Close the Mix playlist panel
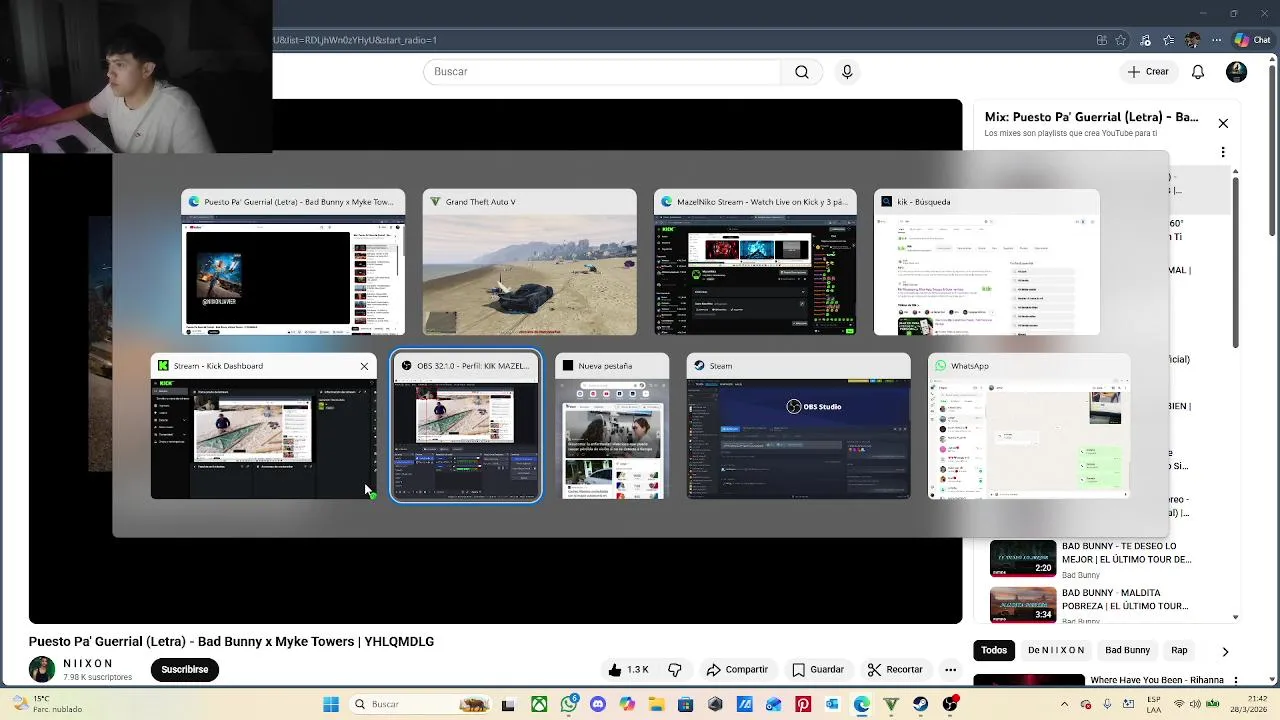The height and width of the screenshot is (720, 1280). click(1223, 123)
